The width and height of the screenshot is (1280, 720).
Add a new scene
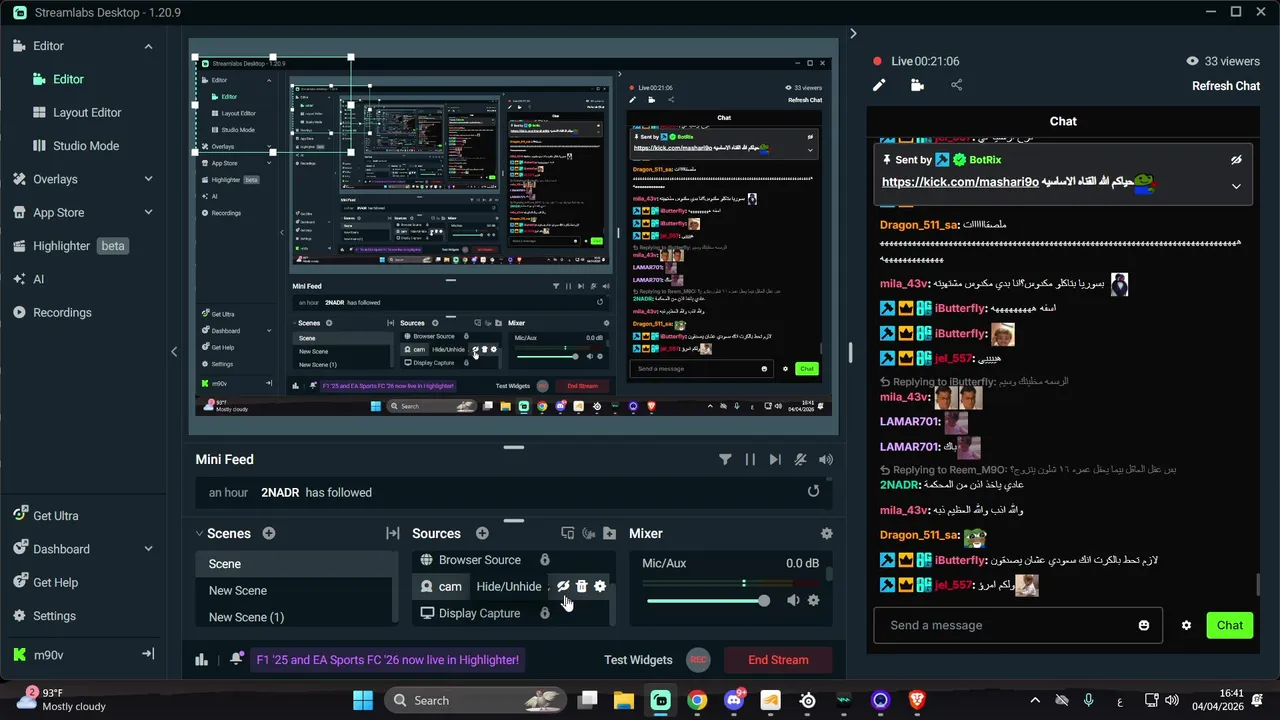(x=268, y=534)
